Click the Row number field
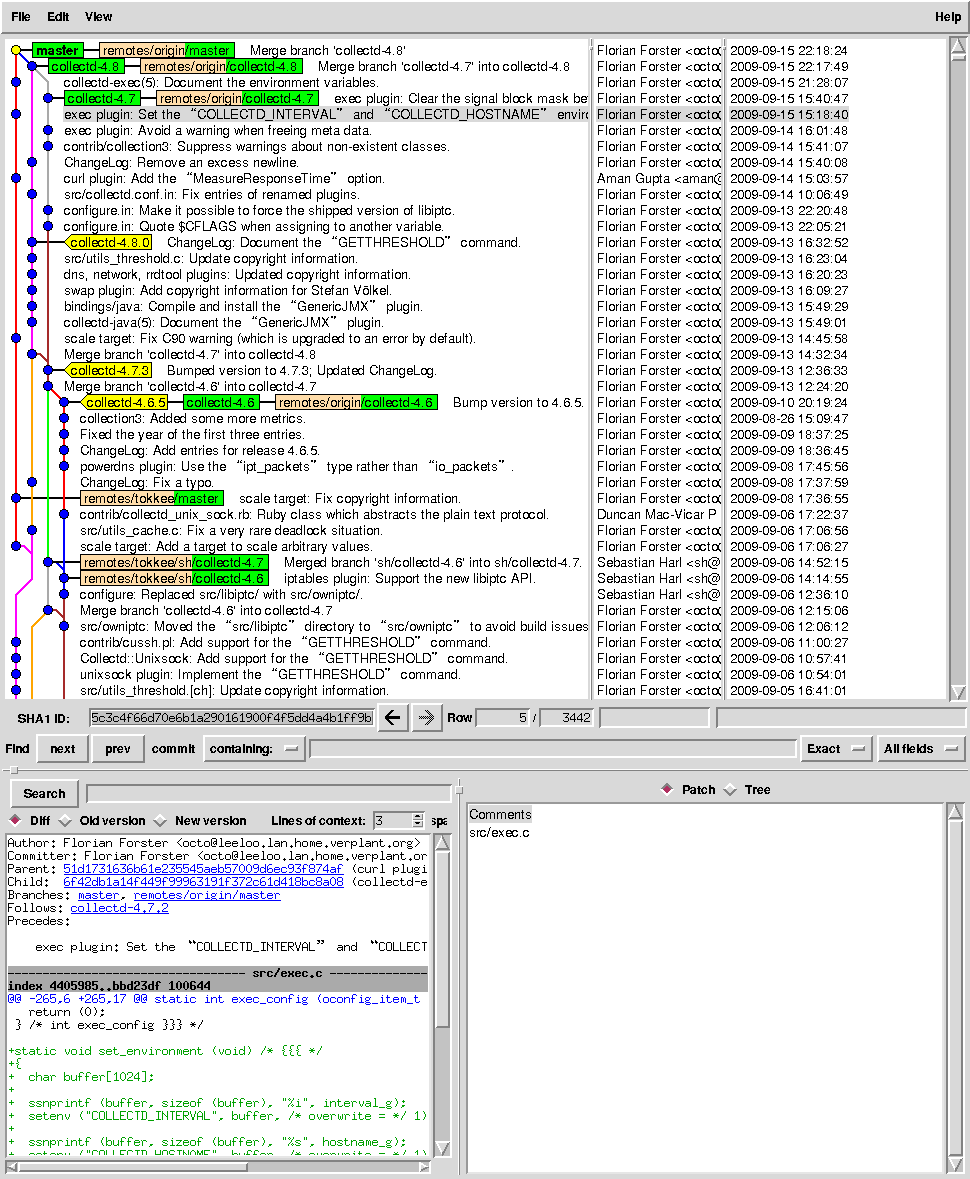 click(x=503, y=718)
